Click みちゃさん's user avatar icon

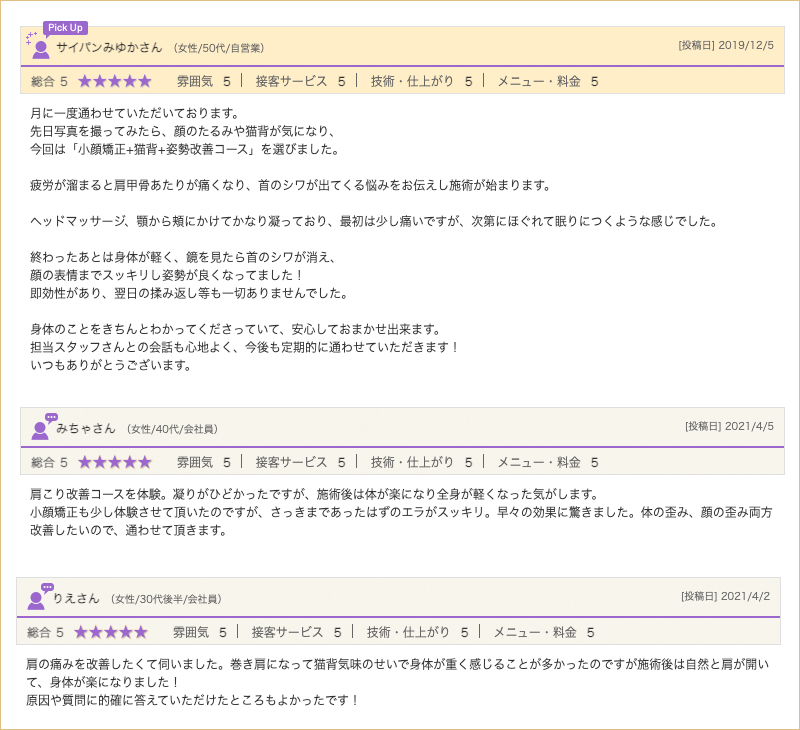[40, 431]
